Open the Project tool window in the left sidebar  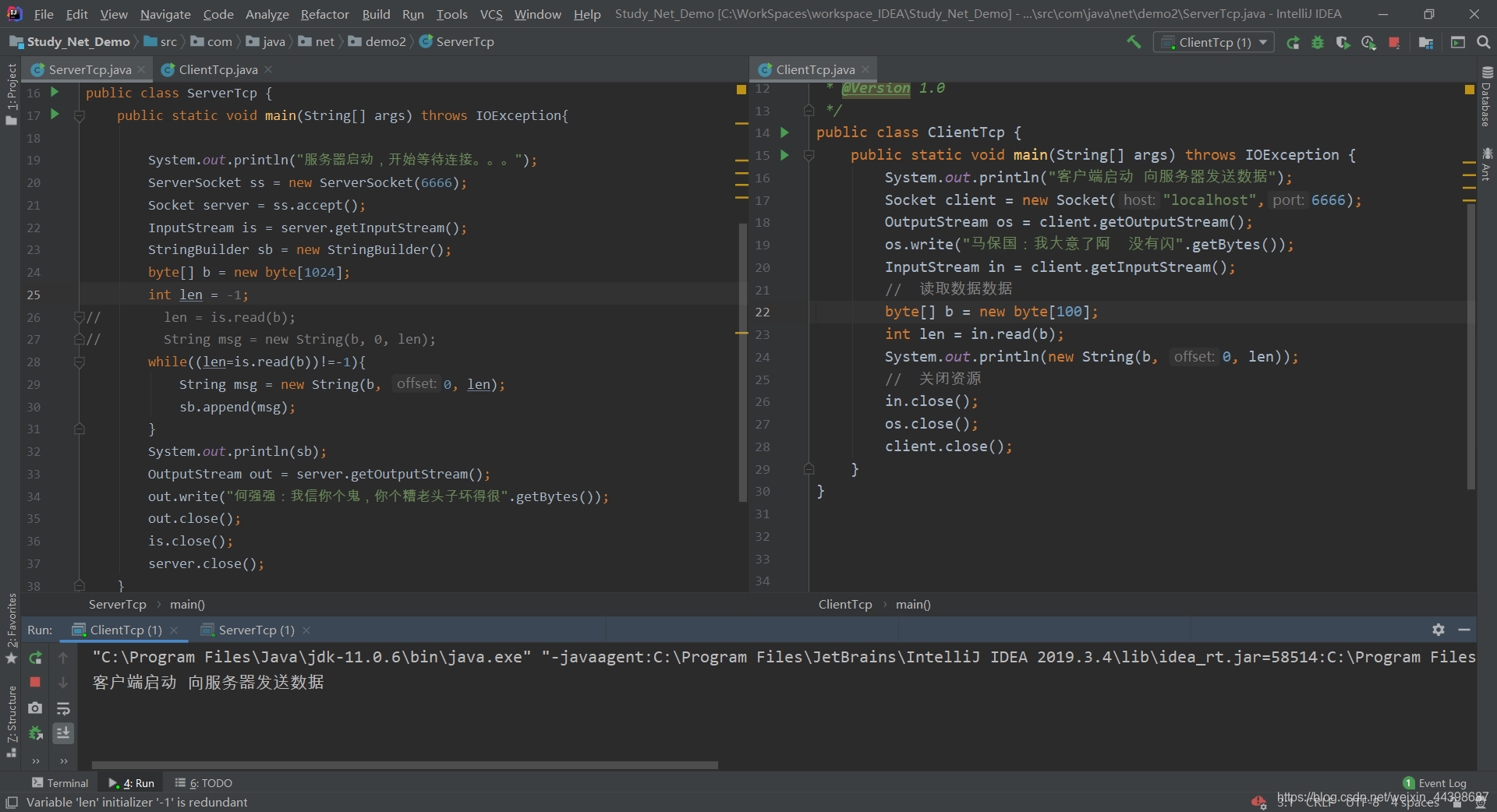click(x=11, y=94)
